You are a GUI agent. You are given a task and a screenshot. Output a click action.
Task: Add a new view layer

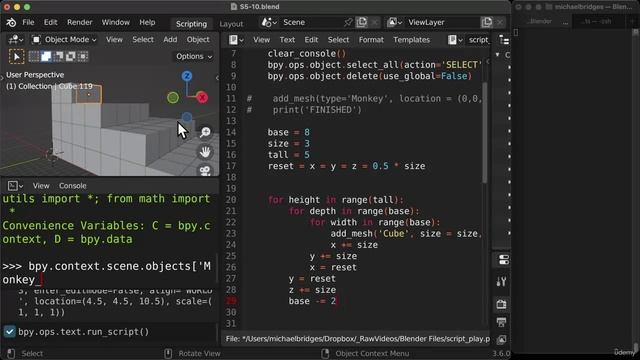pyautogui.click(x=487, y=22)
